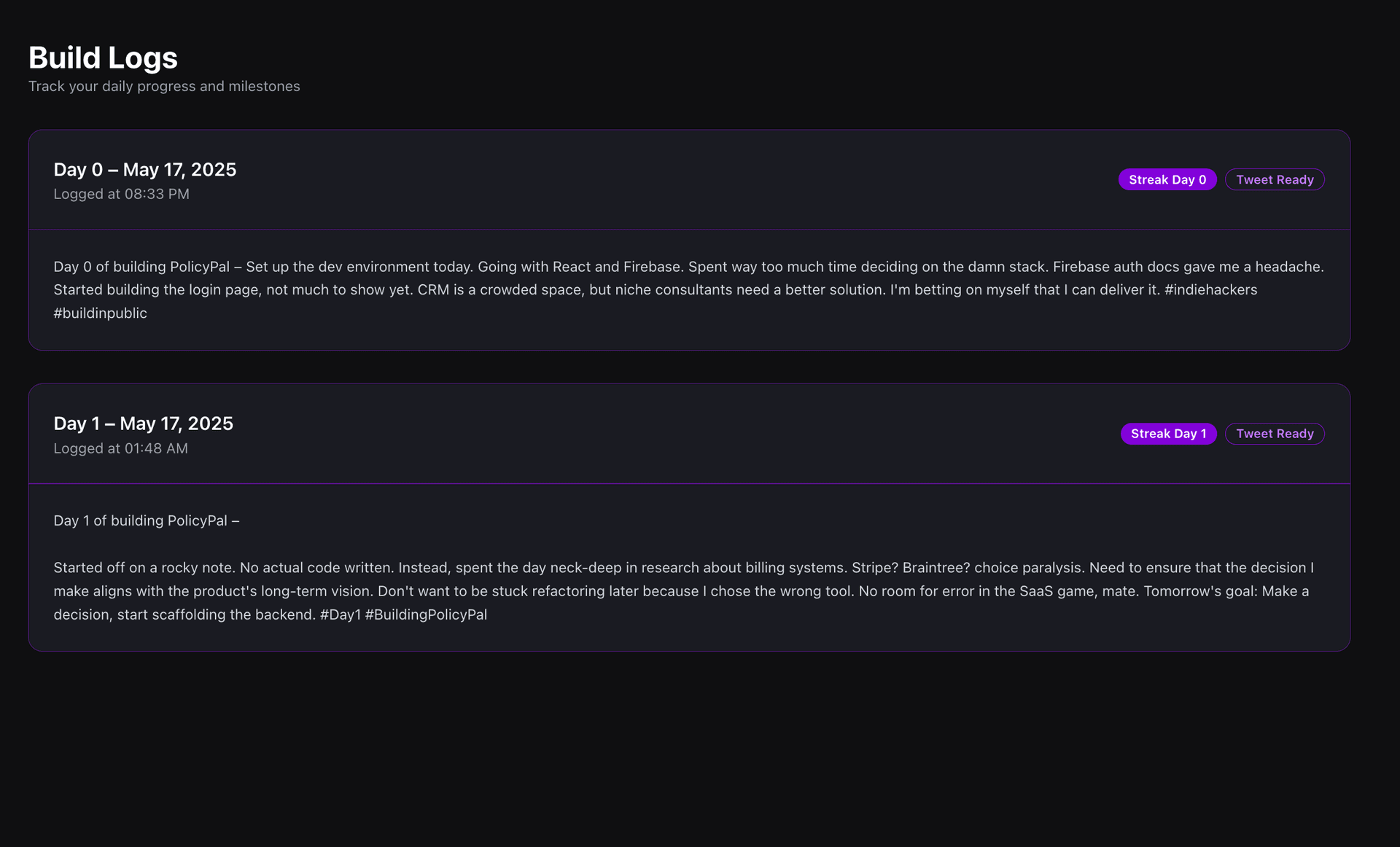Click the Streak Day 0 badge
This screenshot has width=1400, height=847.
coord(1167,180)
